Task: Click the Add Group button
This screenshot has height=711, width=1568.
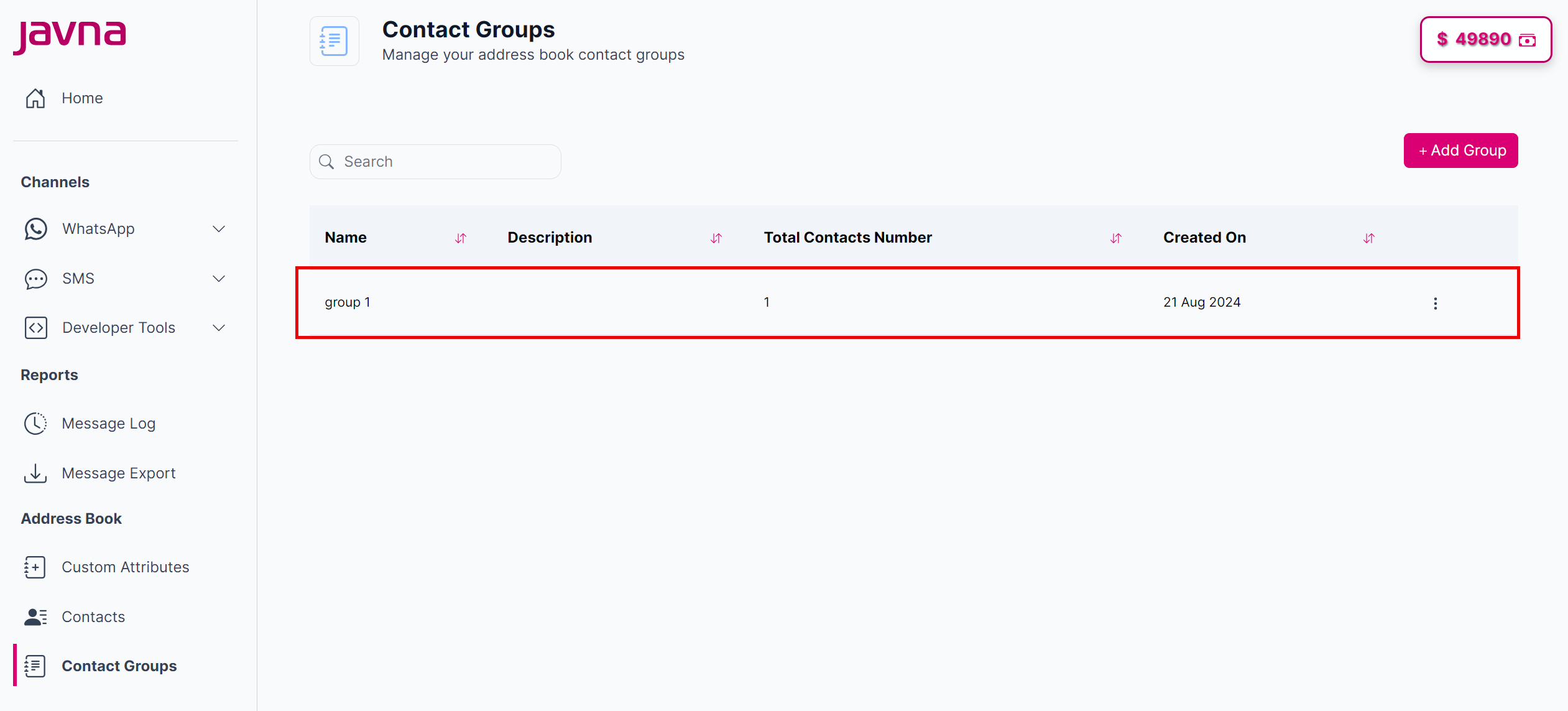Action: (1461, 151)
